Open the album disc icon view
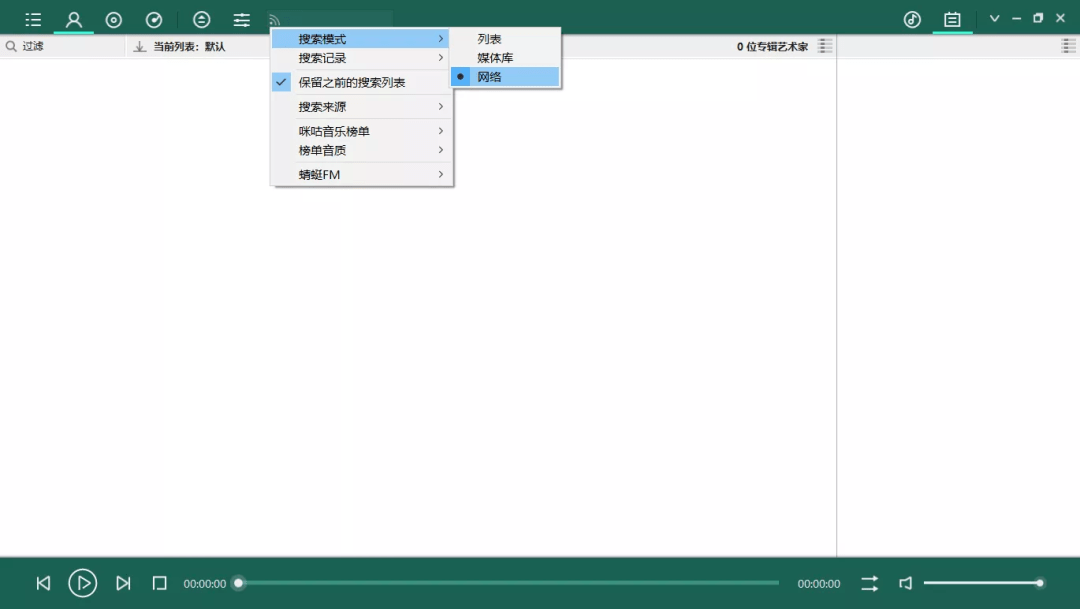Screen dimensions: 1080x609 [x=114, y=19]
